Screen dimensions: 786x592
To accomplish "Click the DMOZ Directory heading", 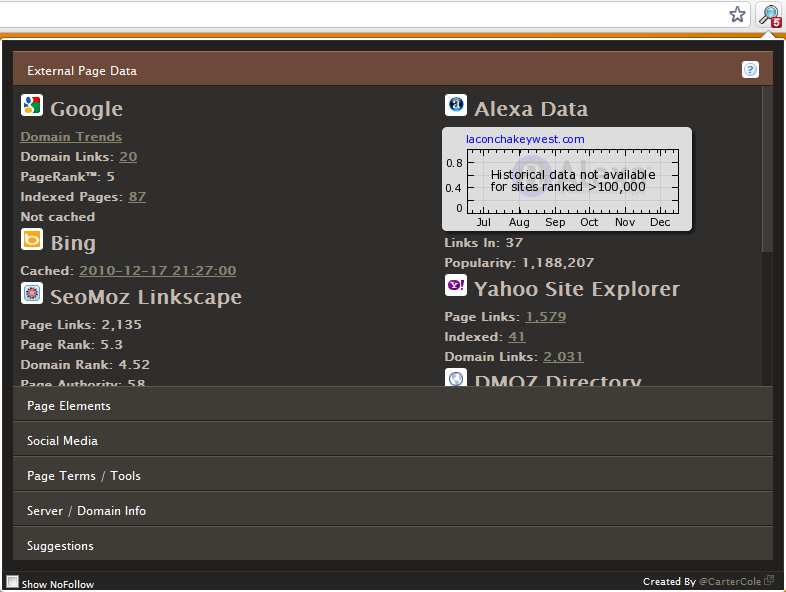I will pyautogui.click(x=558, y=380).
